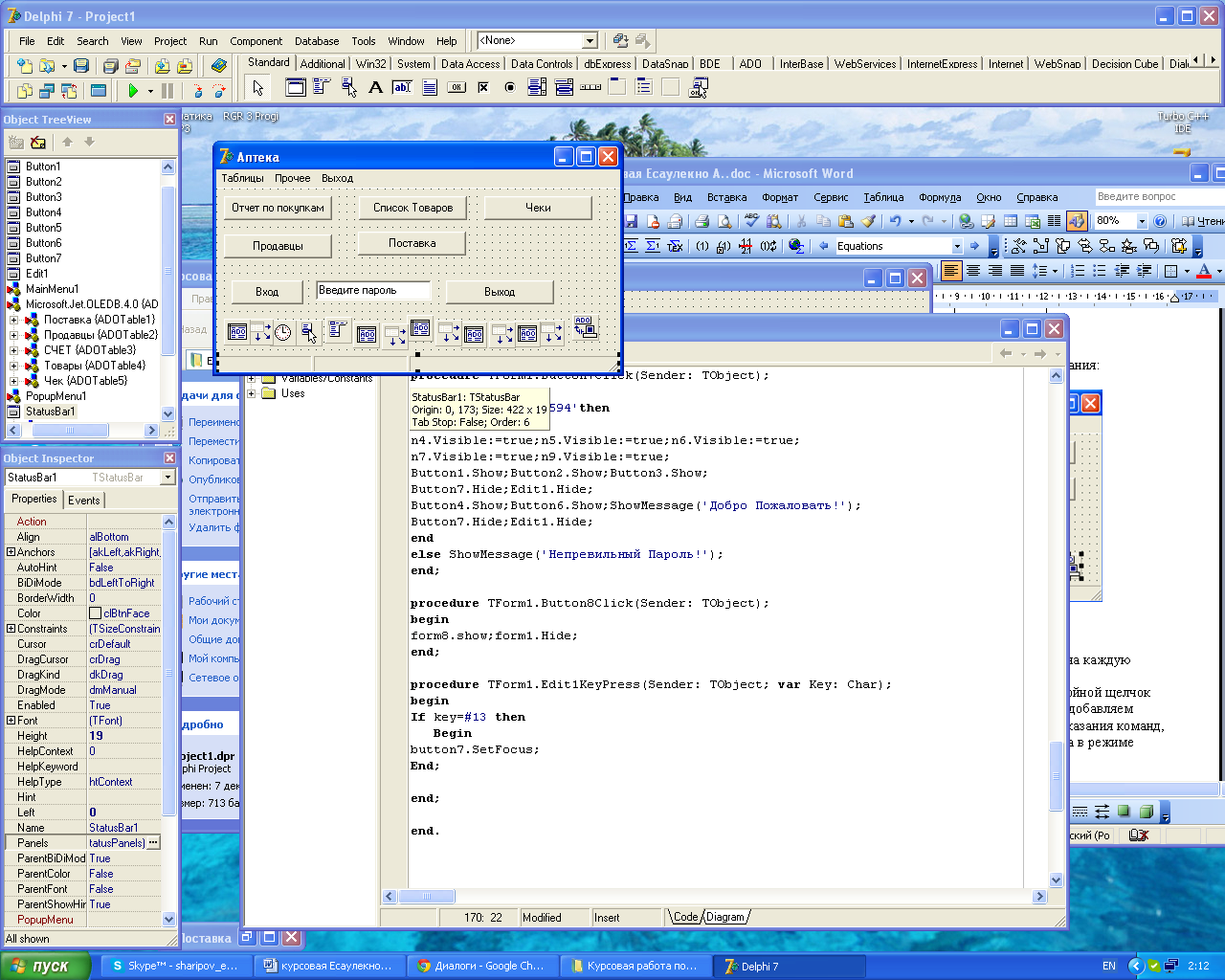Image resolution: width=1225 pixels, height=980 pixels.
Task: Open the <None> desktop layout dropdown
Action: click(x=590, y=40)
